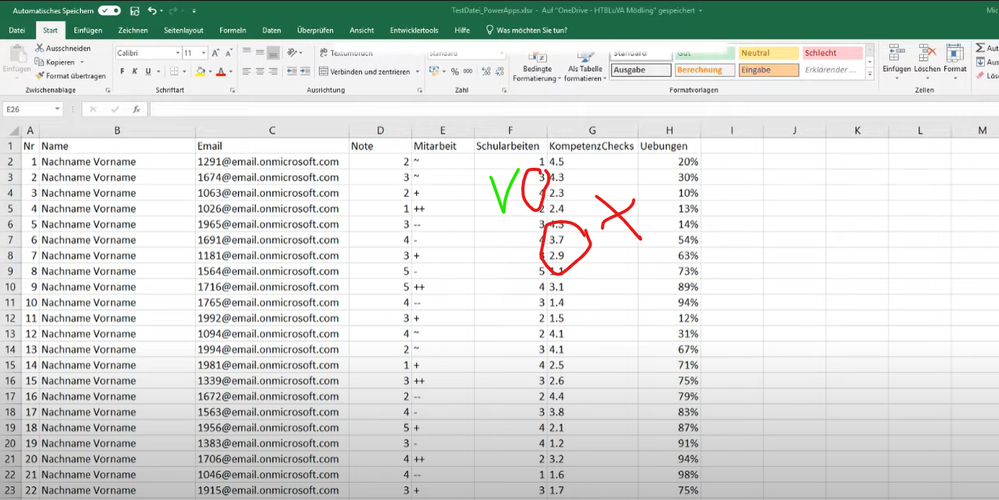Select all cells with the corner triangle
This screenshot has height=500, width=999.
[13, 131]
